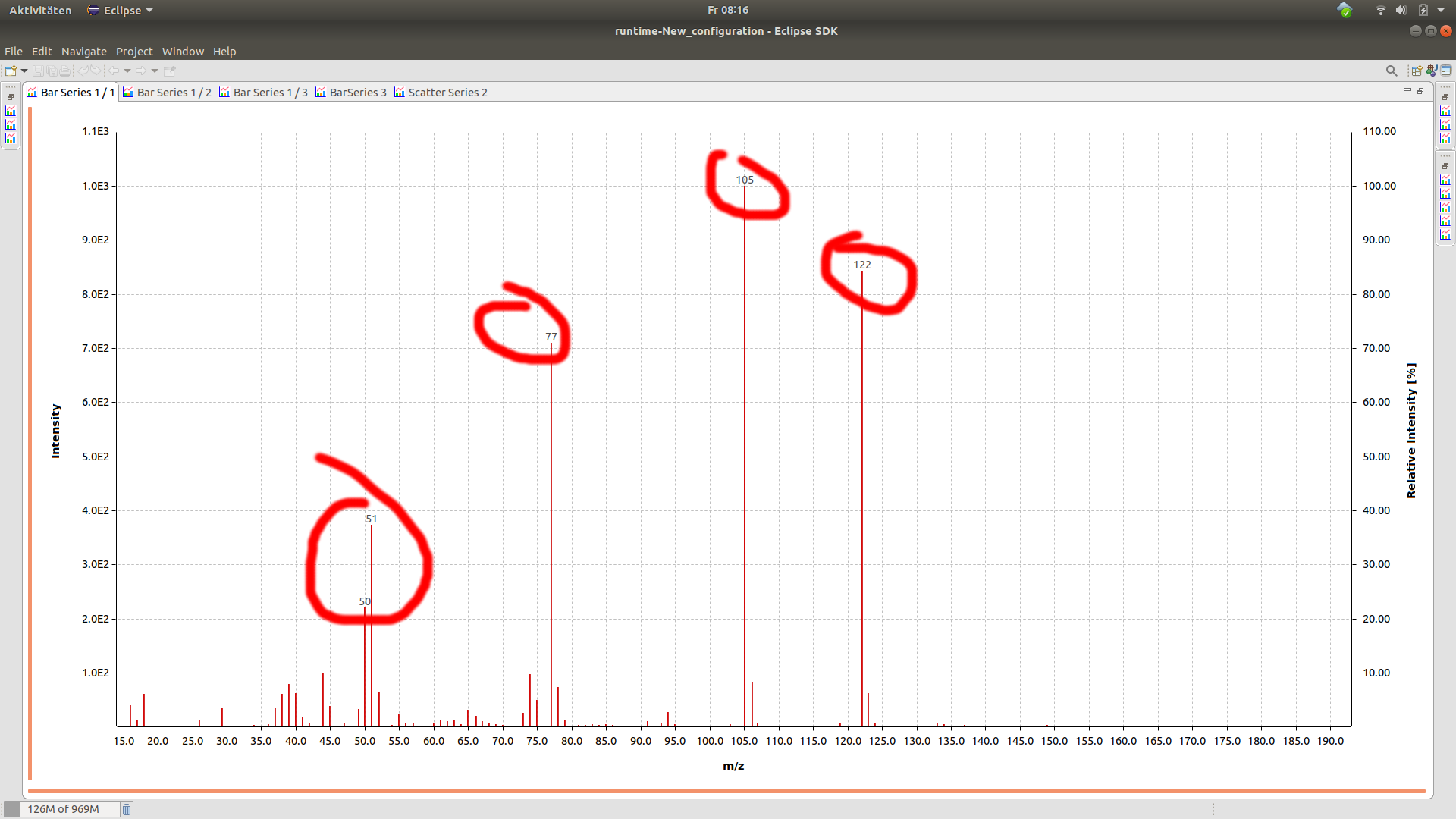This screenshot has height=819, width=1456.
Task: Click the toolbar search magnifier icon
Action: pyautogui.click(x=1392, y=71)
